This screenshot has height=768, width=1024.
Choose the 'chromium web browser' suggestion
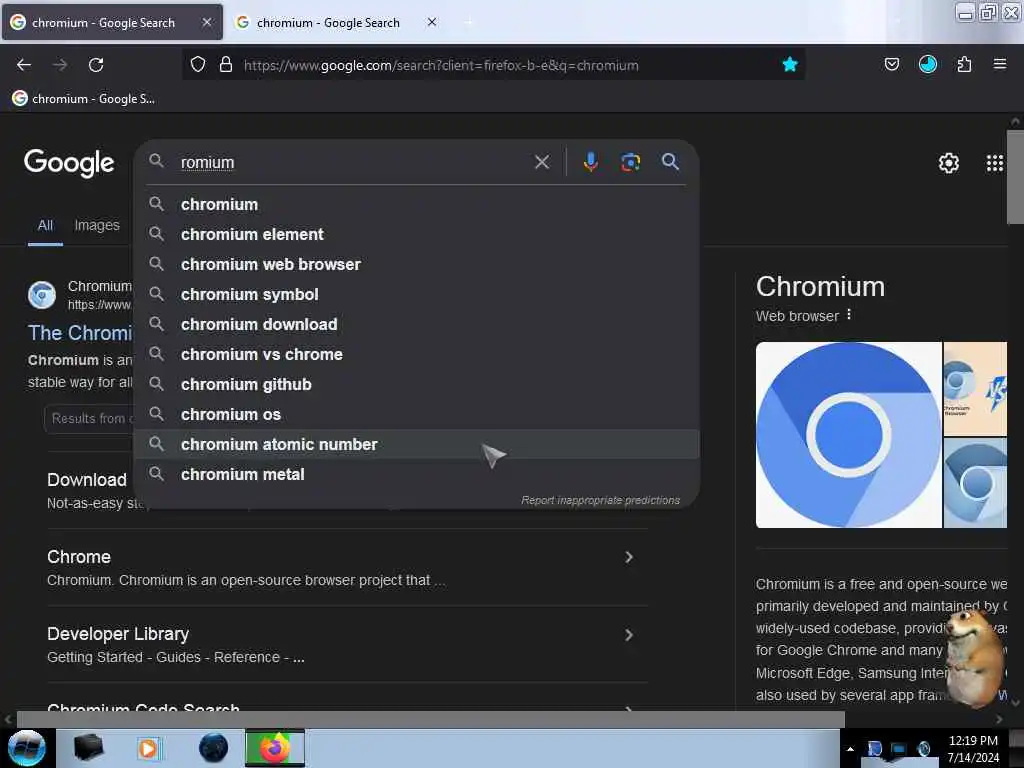click(x=417, y=264)
